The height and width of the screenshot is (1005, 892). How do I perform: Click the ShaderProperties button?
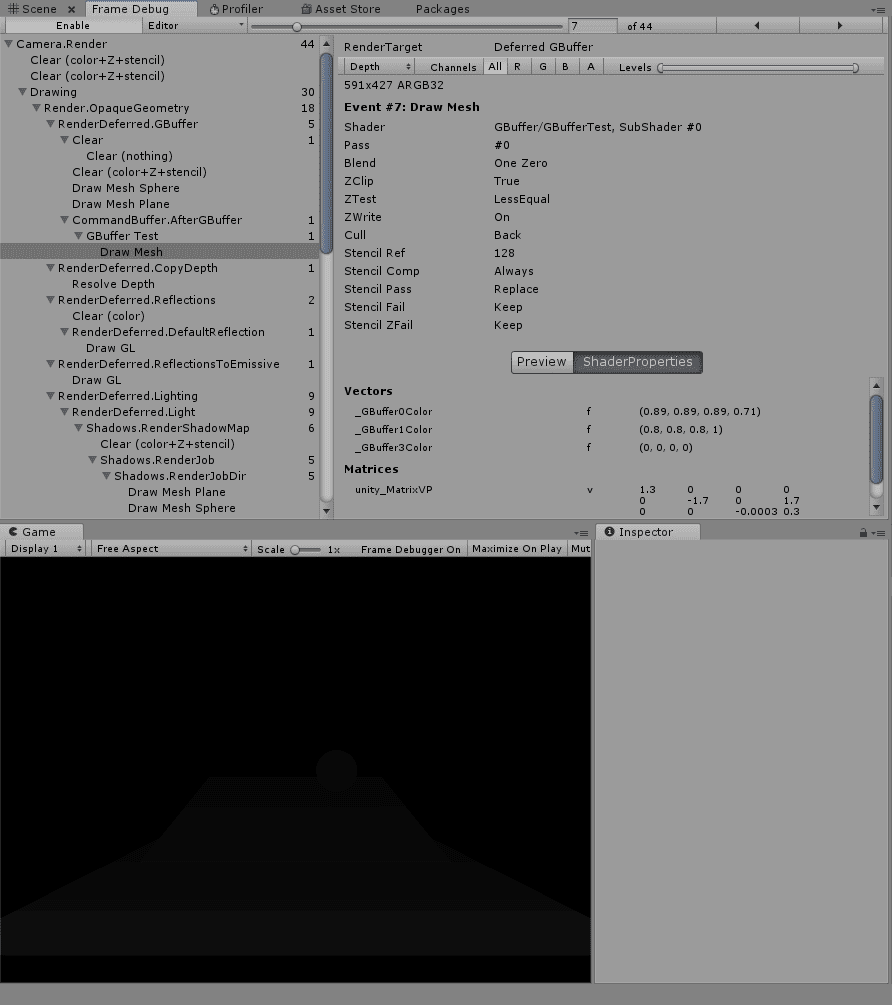click(638, 362)
